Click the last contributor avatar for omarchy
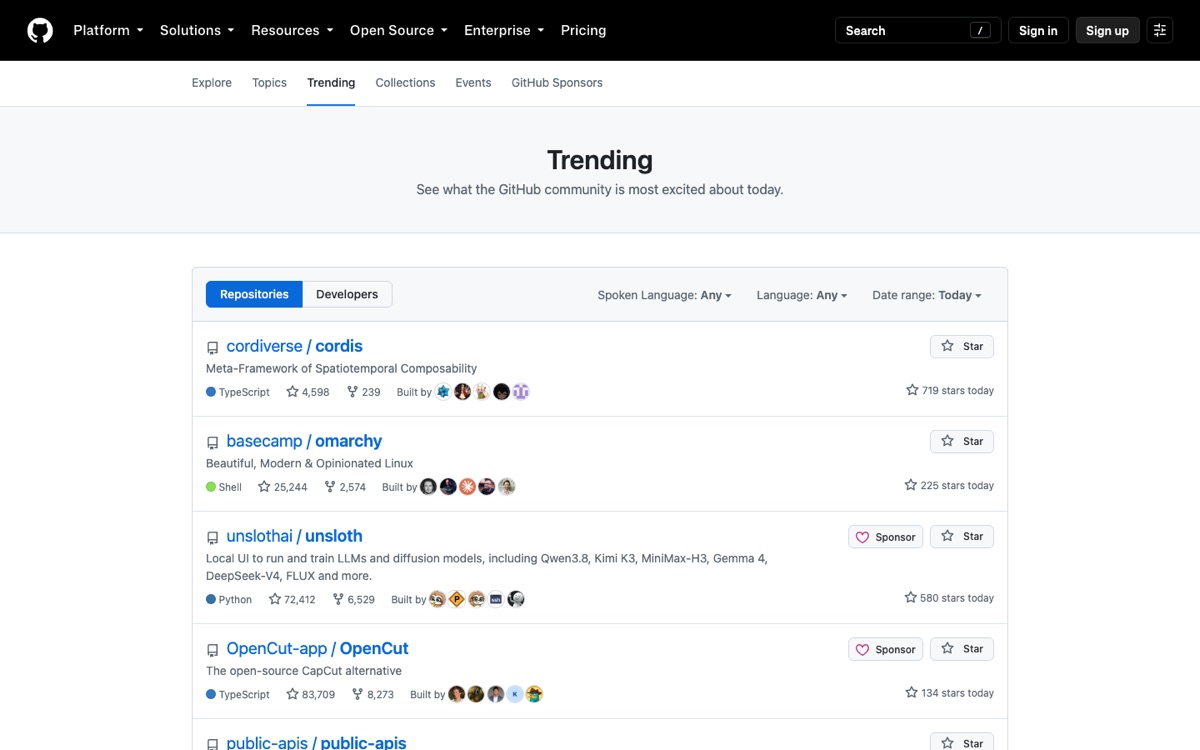 point(506,487)
